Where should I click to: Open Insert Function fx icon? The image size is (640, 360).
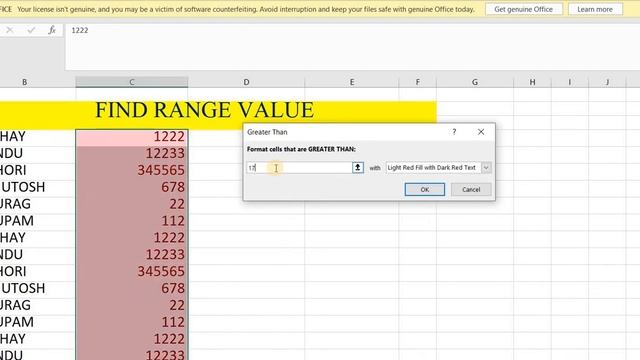tap(52, 30)
